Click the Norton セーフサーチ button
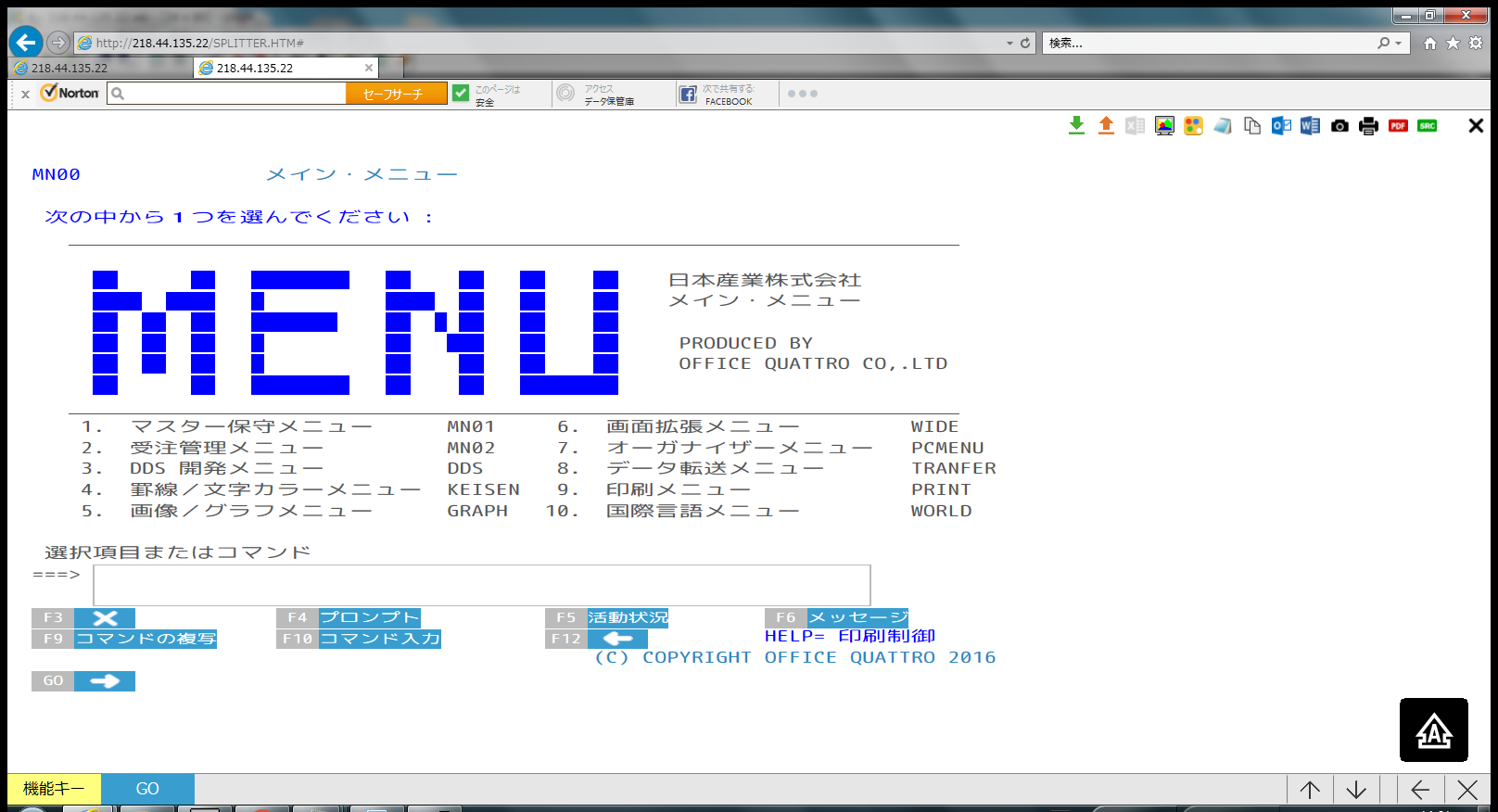Image resolution: width=1498 pixels, height=812 pixels. 396,94
